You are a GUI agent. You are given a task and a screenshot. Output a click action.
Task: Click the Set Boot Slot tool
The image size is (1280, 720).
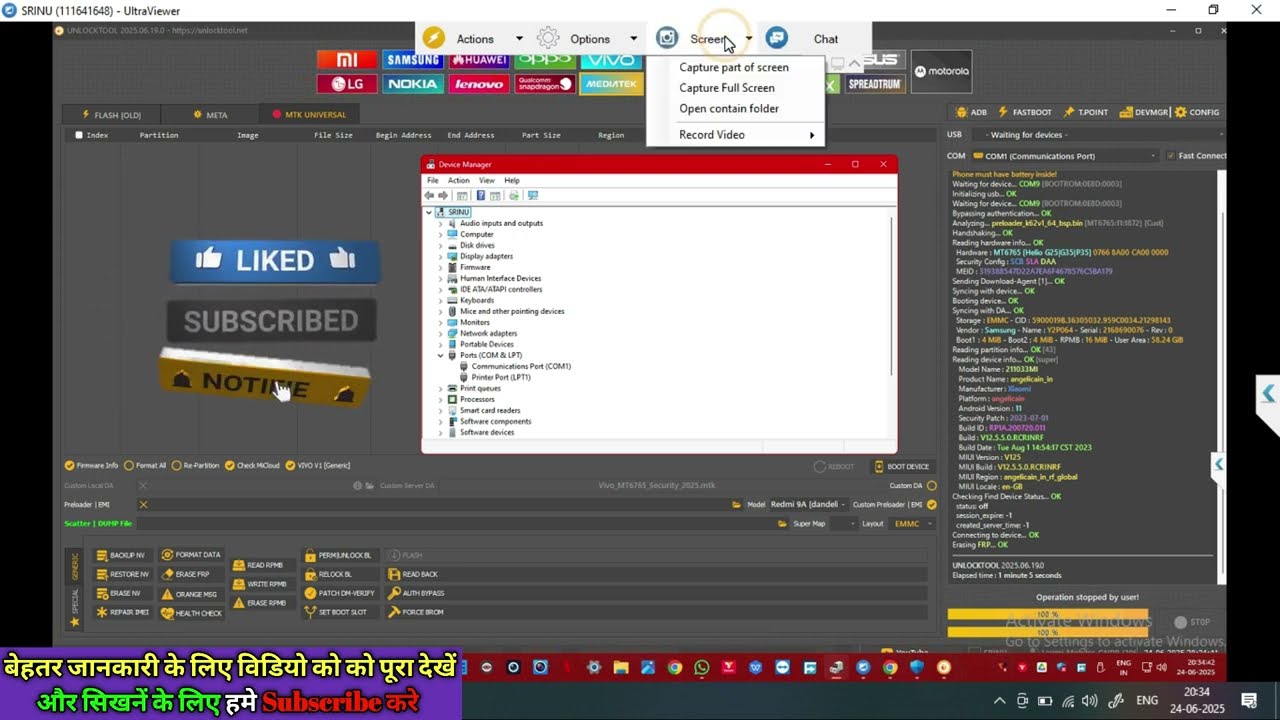336,612
